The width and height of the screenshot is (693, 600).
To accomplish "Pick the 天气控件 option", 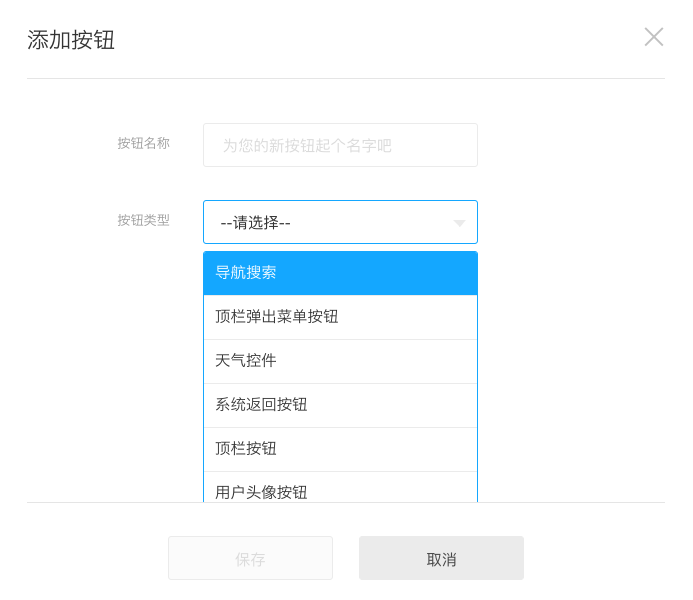I will tap(340, 361).
